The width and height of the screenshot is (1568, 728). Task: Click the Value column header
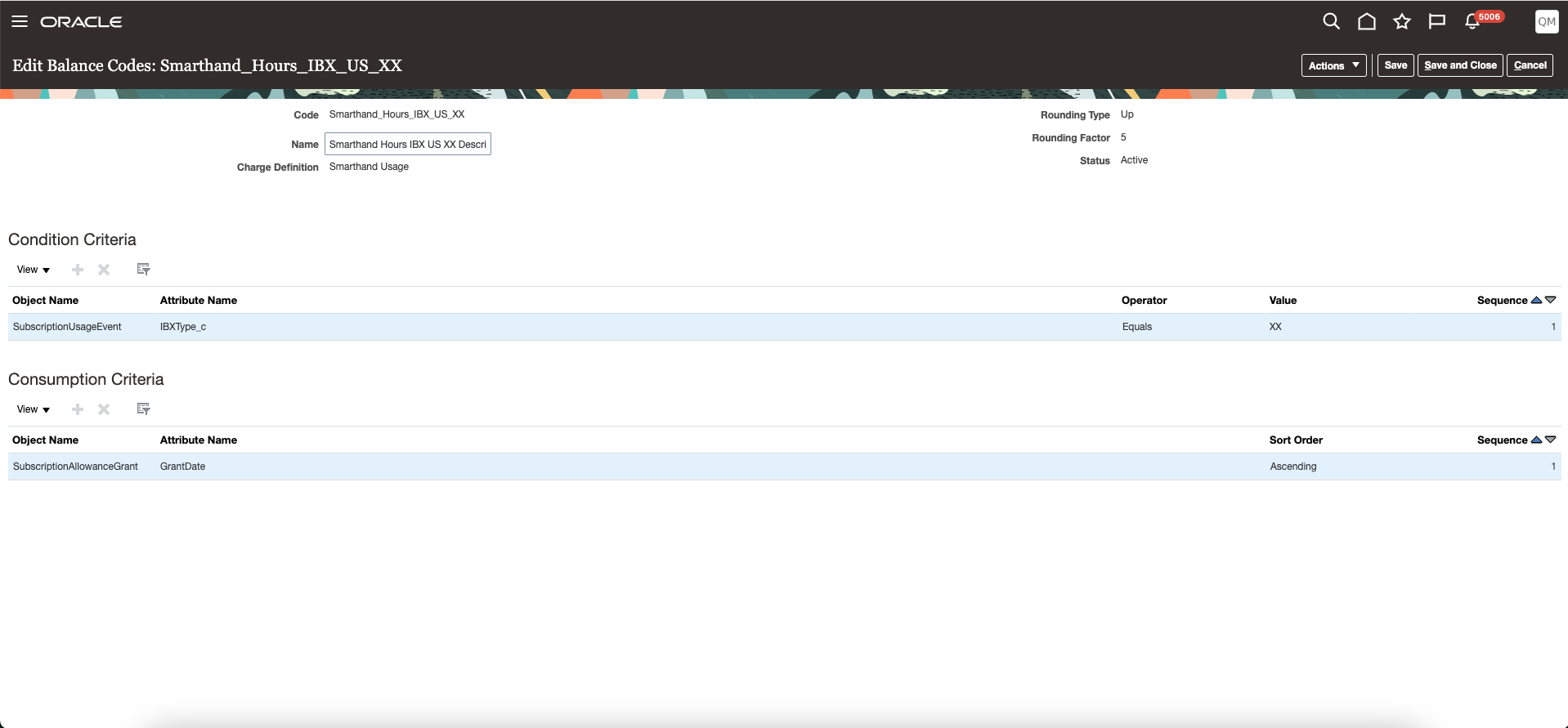1283,301
